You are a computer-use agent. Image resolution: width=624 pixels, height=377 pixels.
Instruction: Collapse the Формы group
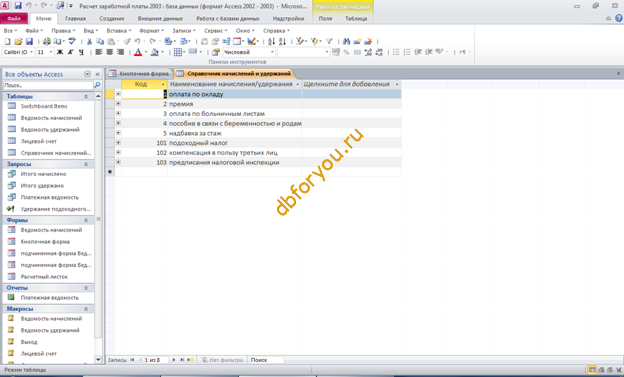click(x=86, y=220)
